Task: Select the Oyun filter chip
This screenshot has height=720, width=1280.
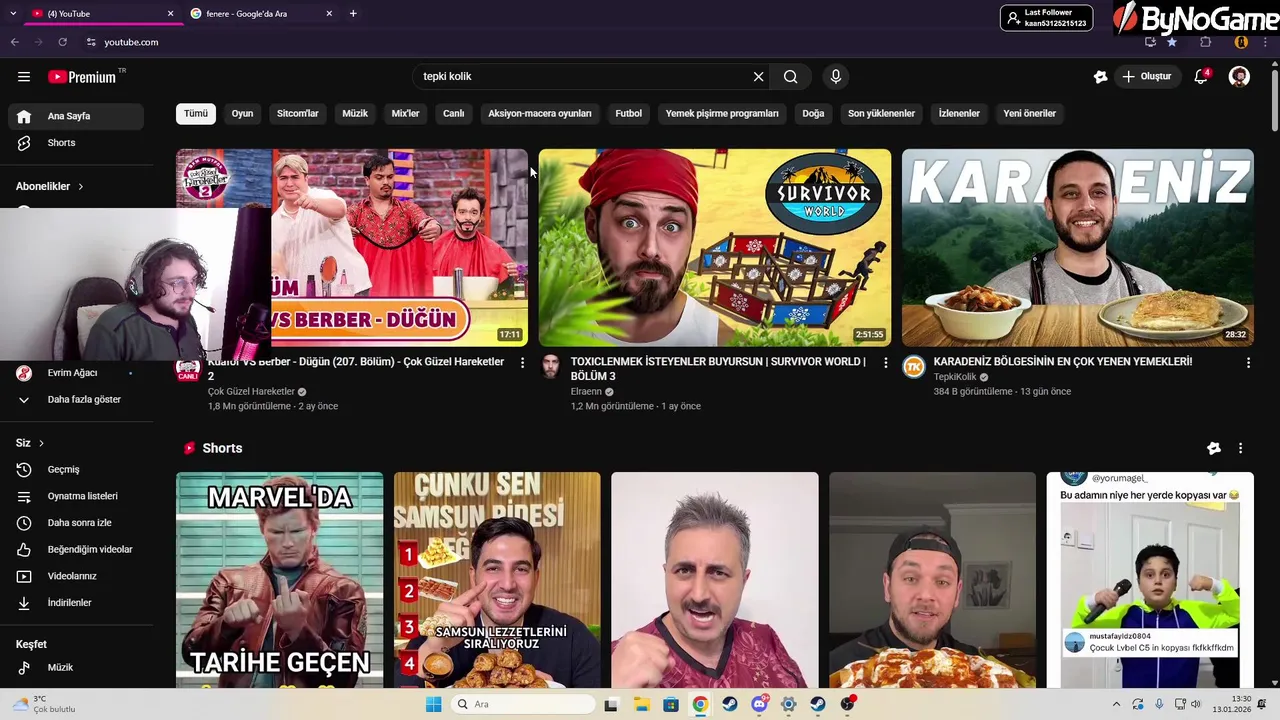Action: click(243, 114)
